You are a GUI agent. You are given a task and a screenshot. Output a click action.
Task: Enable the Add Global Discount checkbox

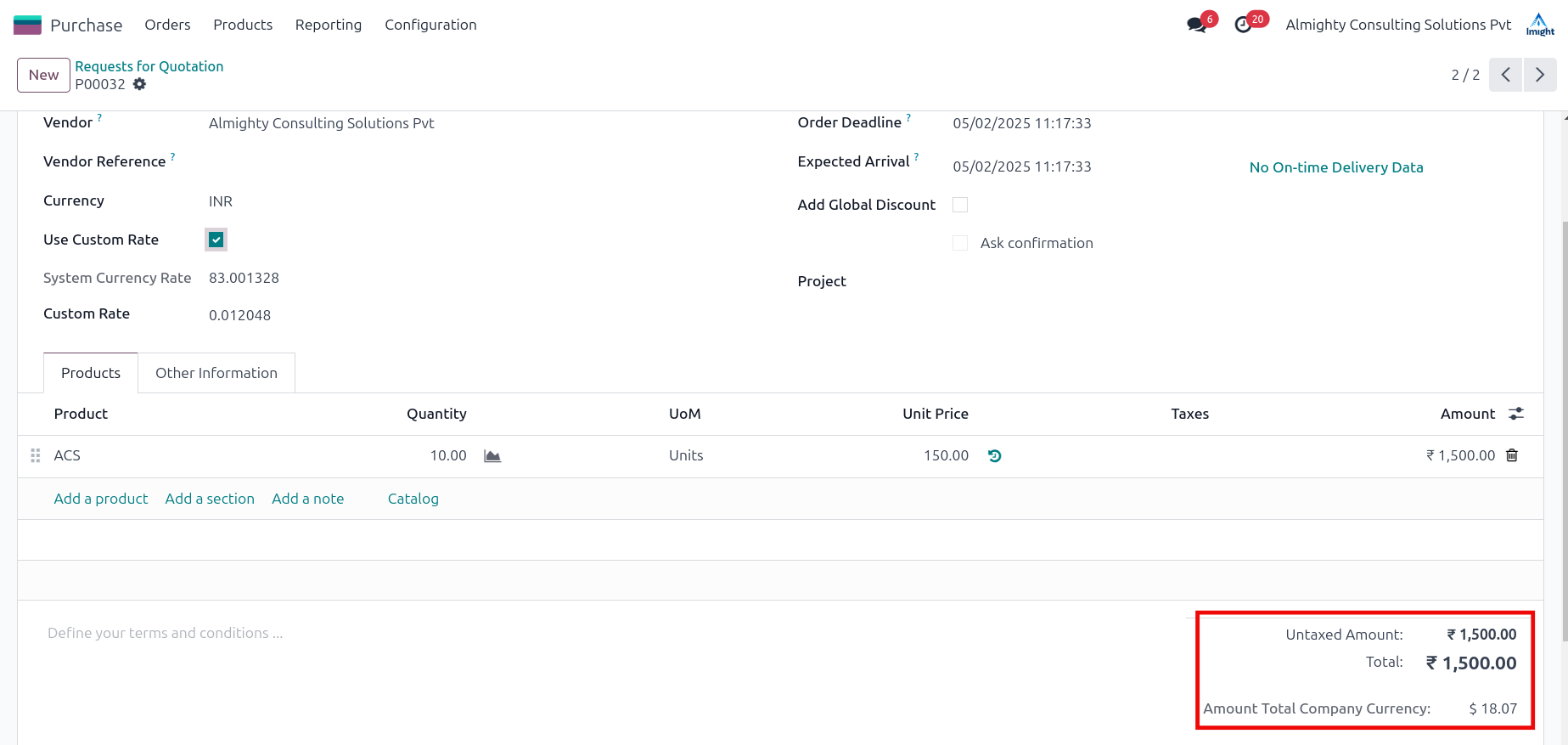960,205
